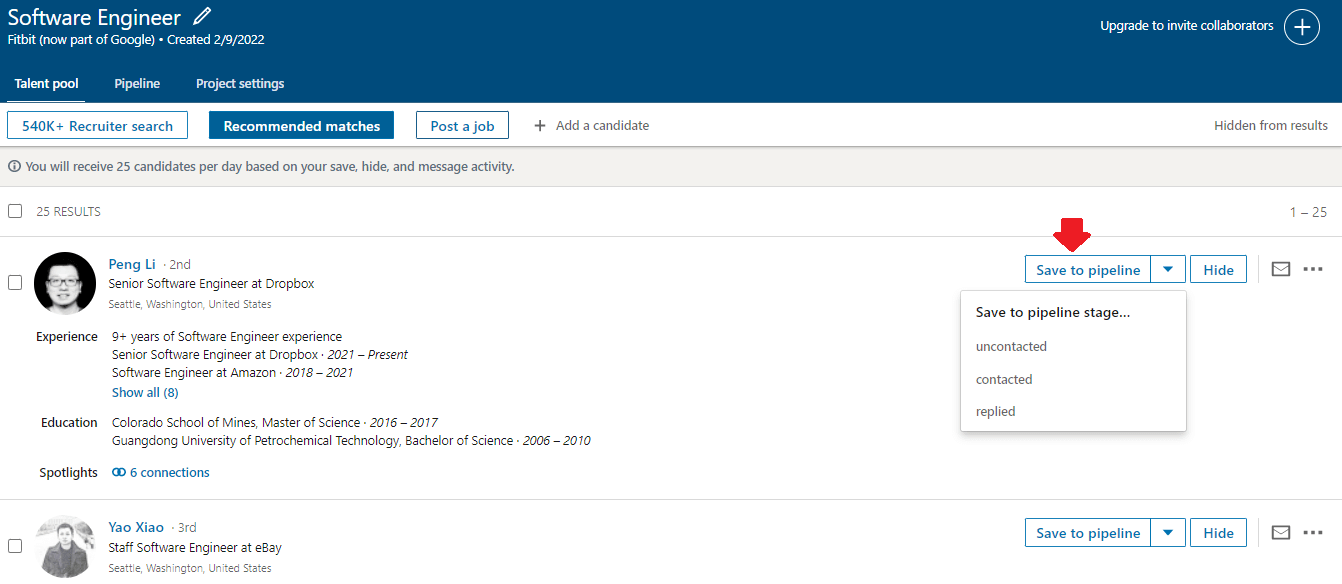Click Yao Xiao's profile photo
The width and height of the screenshot is (1342, 584).
[x=65, y=546]
